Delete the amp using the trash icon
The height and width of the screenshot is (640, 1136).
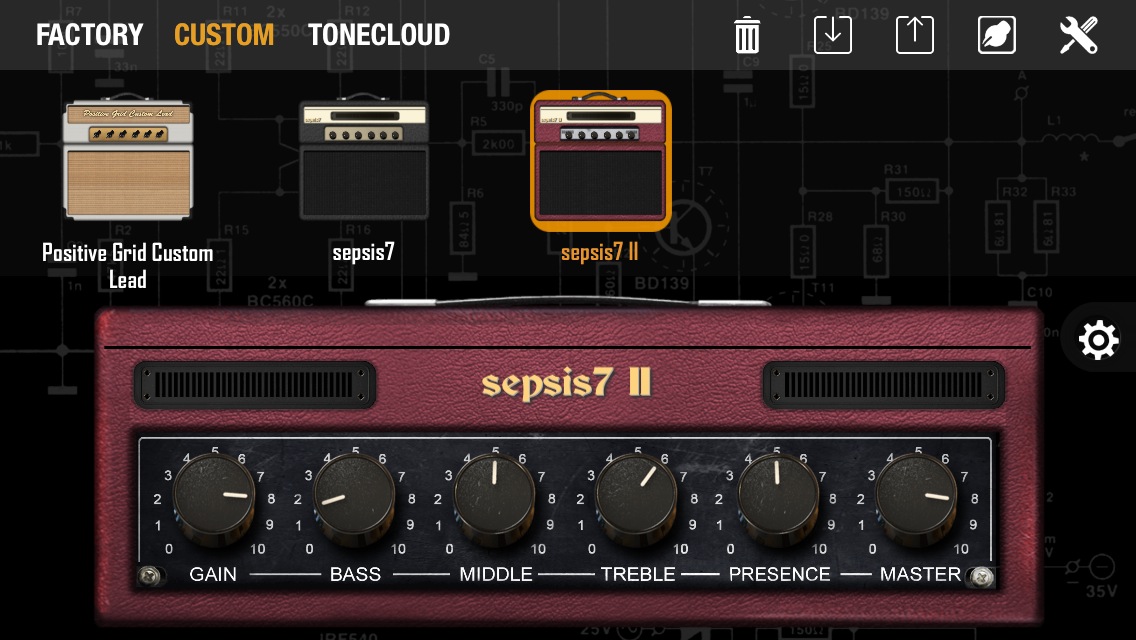tap(747, 36)
